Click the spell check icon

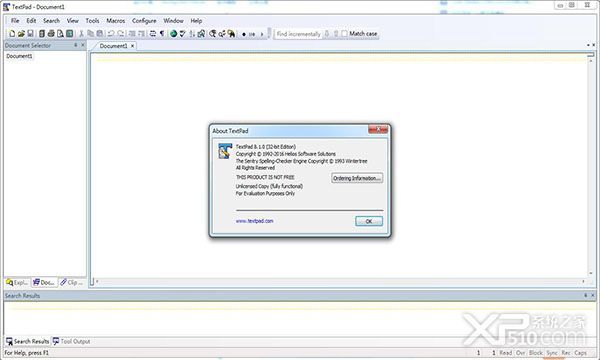pos(183,34)
